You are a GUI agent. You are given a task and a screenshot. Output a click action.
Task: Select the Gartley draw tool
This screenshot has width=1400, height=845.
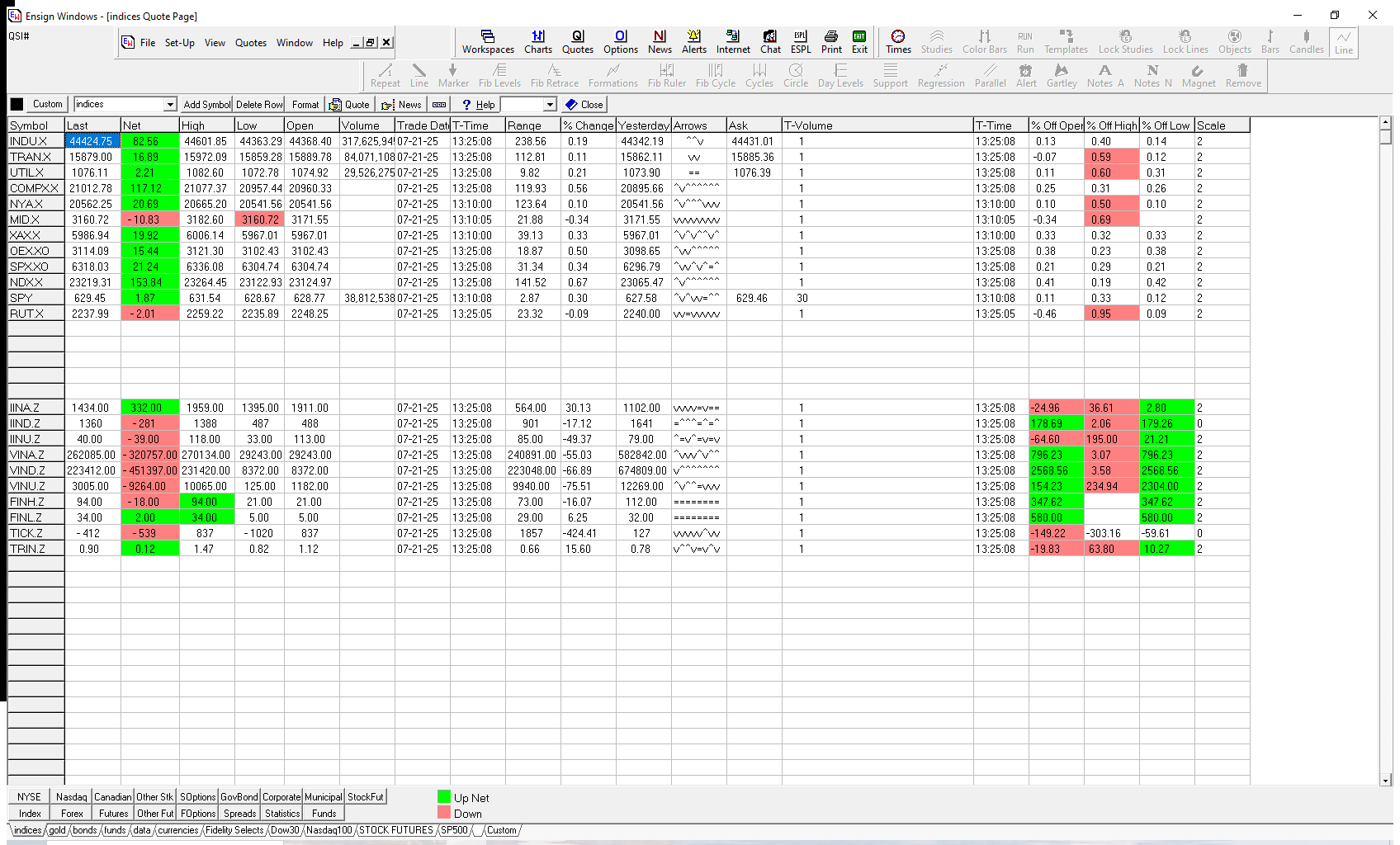click(1062, 76)
